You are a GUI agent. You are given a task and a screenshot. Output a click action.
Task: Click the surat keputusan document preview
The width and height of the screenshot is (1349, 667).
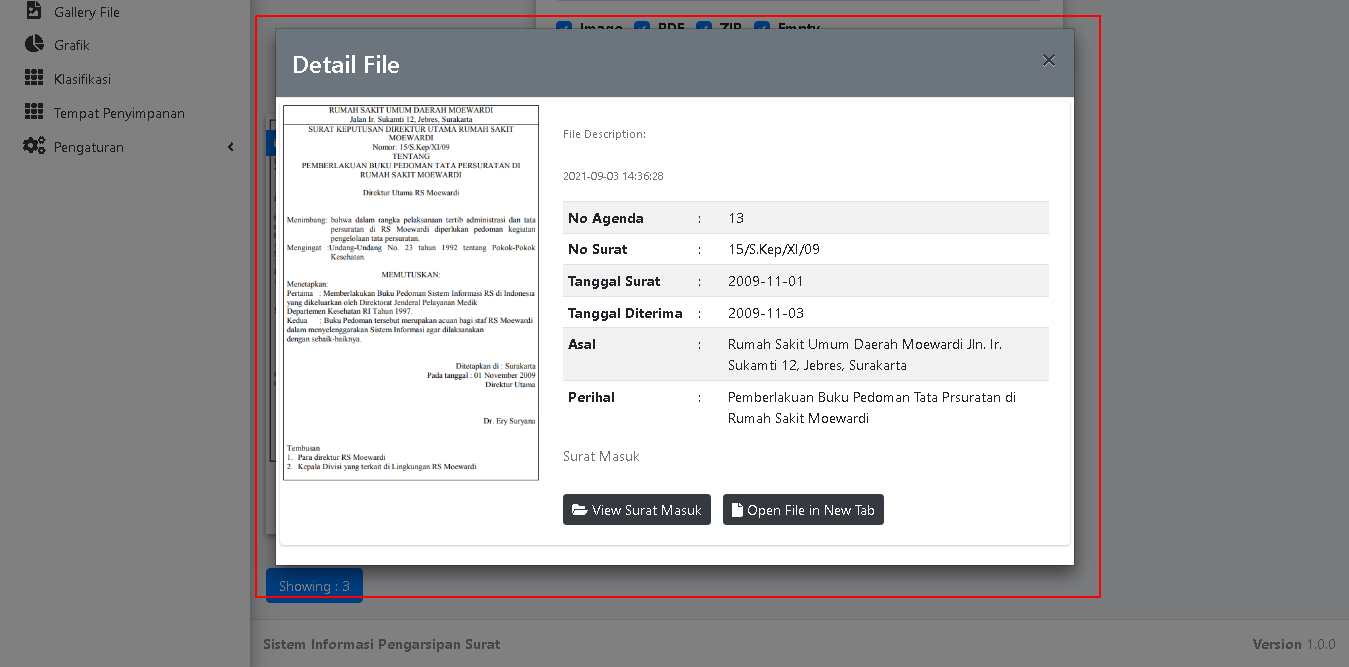[x=410, y=290]
